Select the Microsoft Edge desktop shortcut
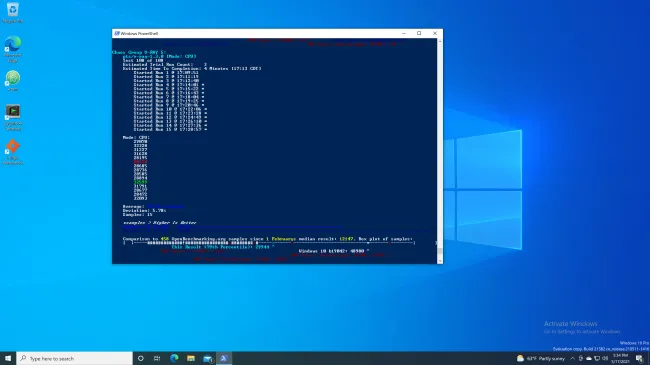 tap(13, 49)
